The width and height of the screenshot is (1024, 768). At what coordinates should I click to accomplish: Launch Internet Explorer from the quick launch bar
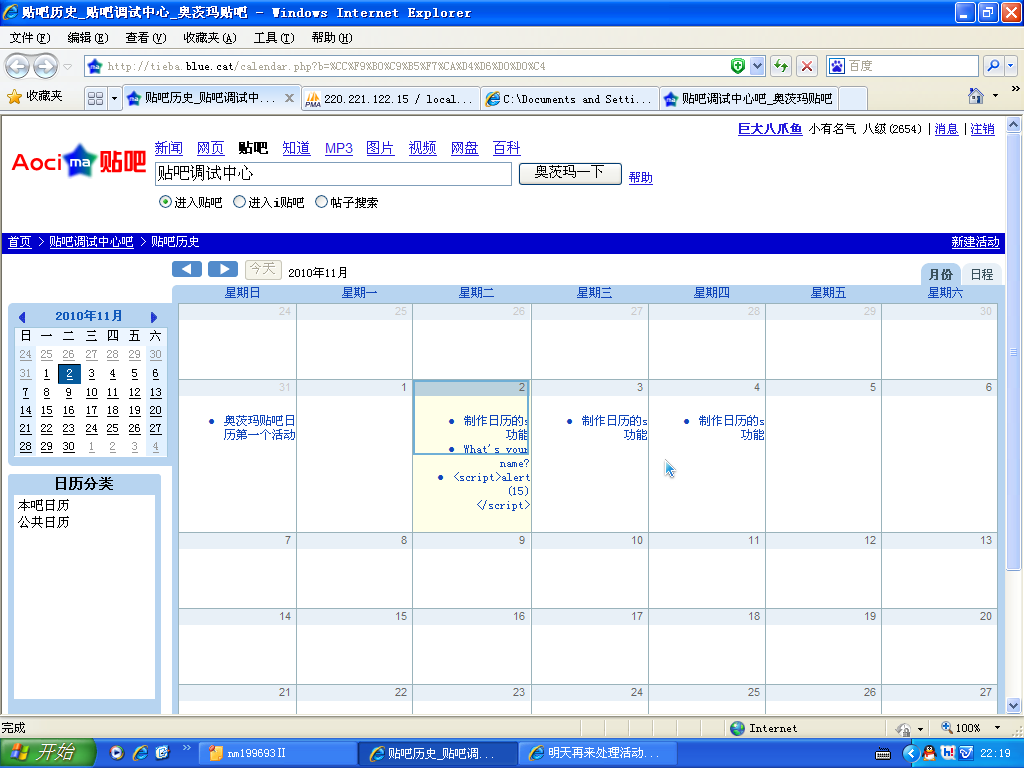point(140,753)
